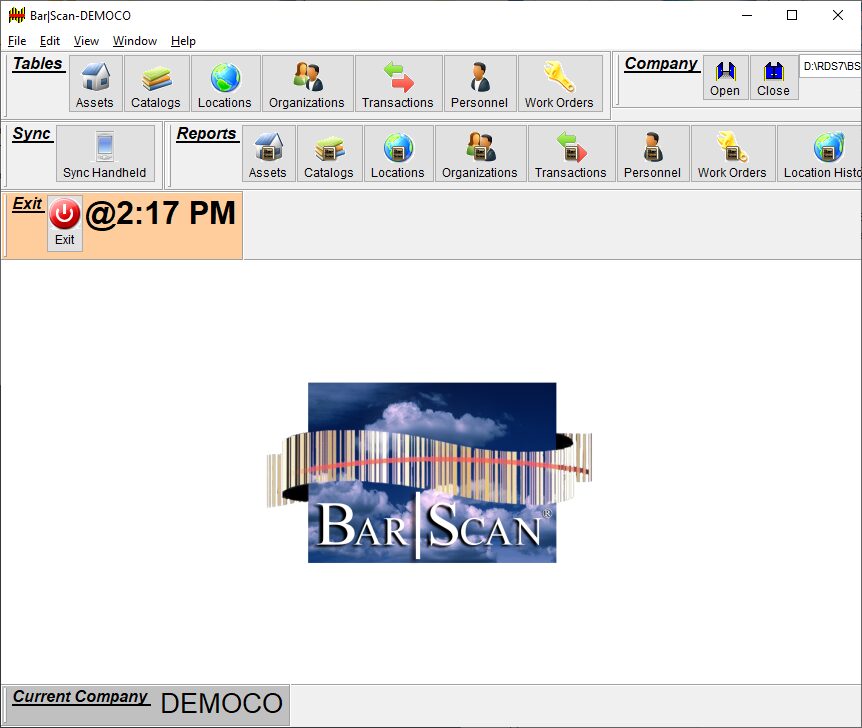
Task: Run the Organizations report
Action: 480,153
